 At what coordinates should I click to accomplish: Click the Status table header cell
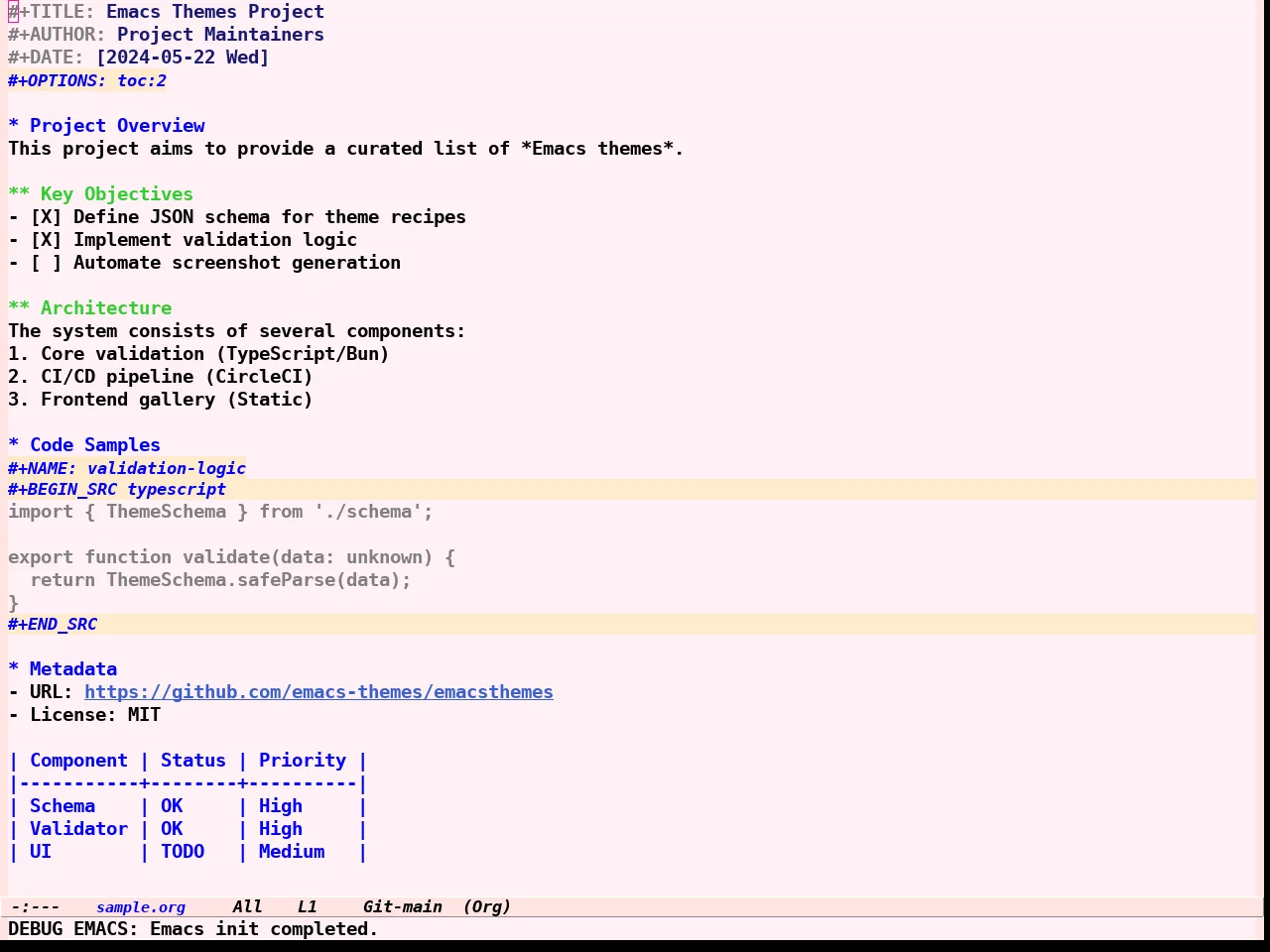(x=193, y=761)
